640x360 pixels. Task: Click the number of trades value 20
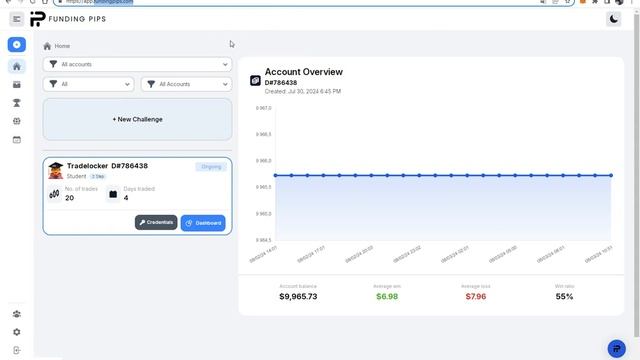(69, 198)
